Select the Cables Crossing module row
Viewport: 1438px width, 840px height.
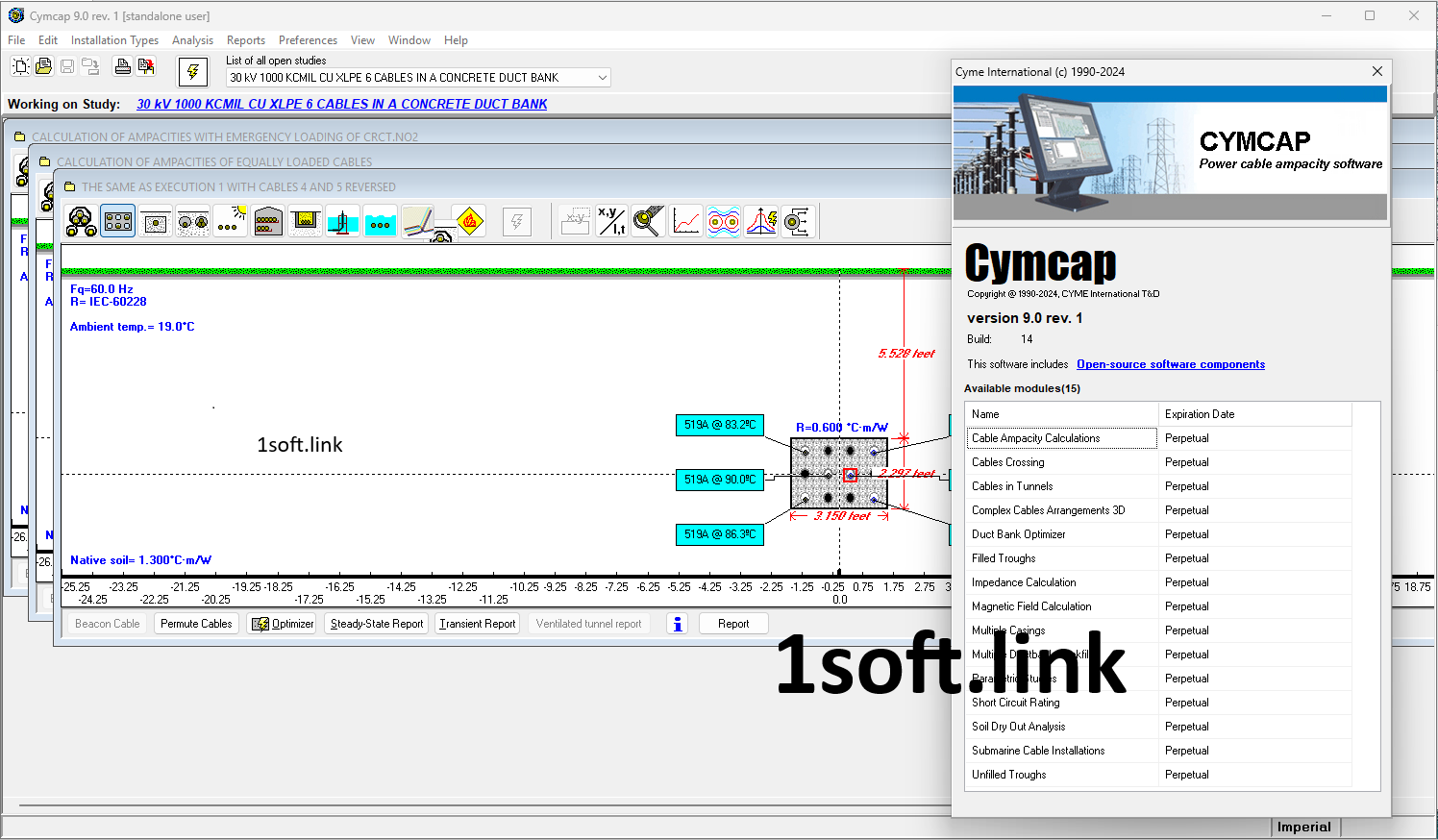(x=1158, y=462)
